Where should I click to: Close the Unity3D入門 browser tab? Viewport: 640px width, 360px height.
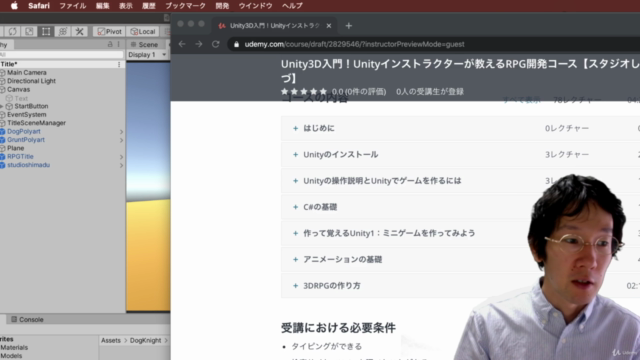pos(329,26)
